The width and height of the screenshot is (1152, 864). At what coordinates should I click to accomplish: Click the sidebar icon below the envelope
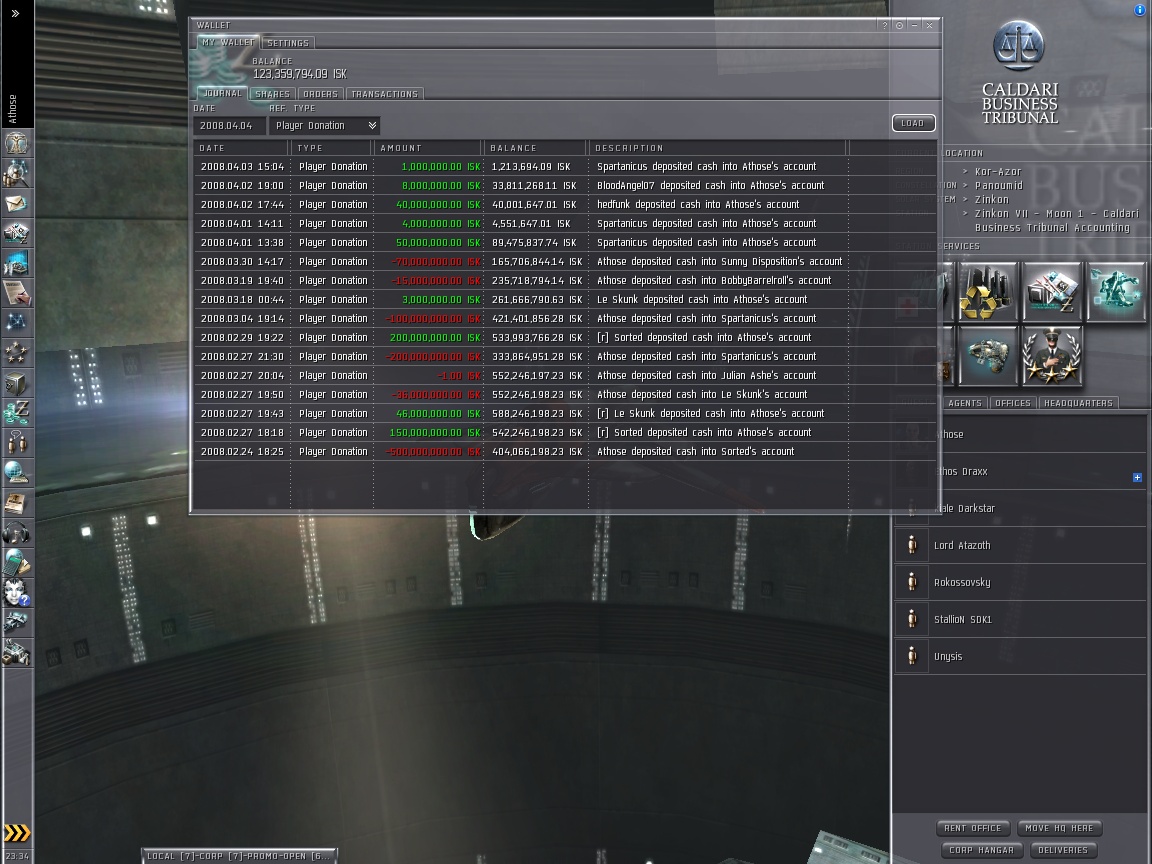click(x=16, y=233)
